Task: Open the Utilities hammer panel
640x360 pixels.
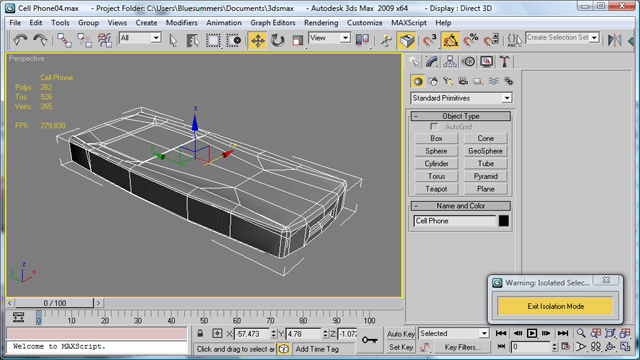Action: click(504, 62)
